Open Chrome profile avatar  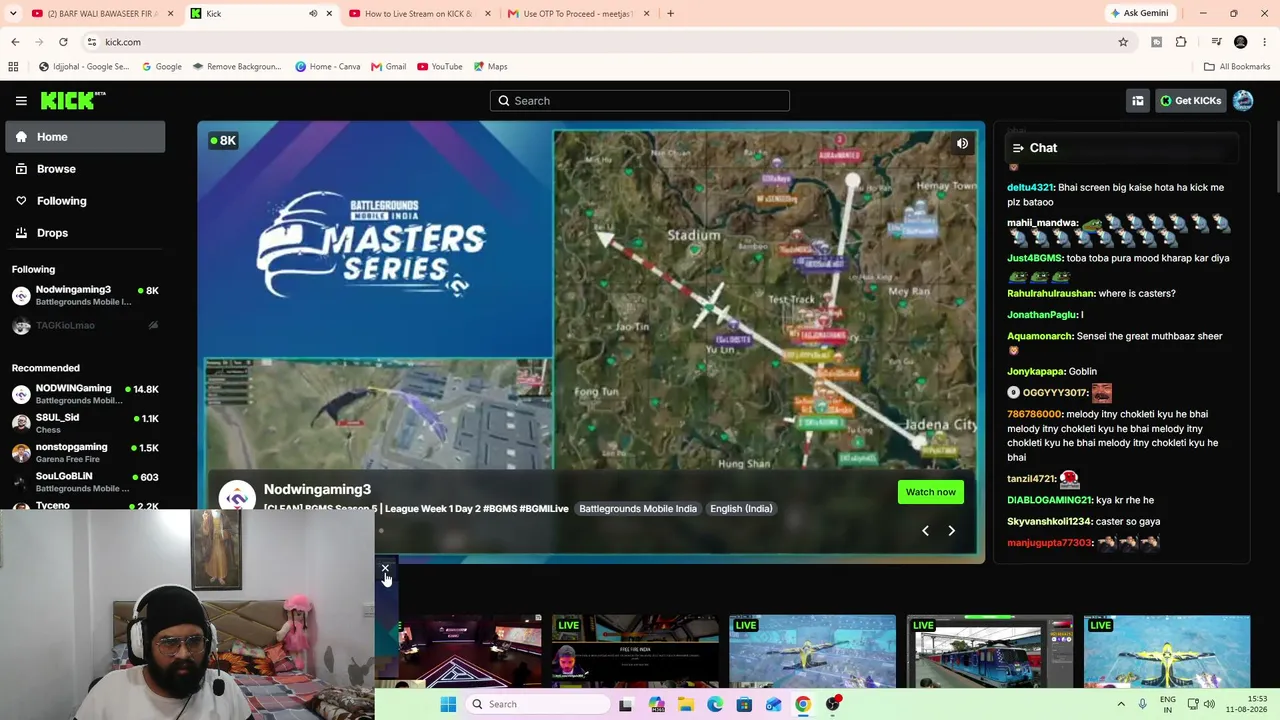click(x=1241, y=42)
